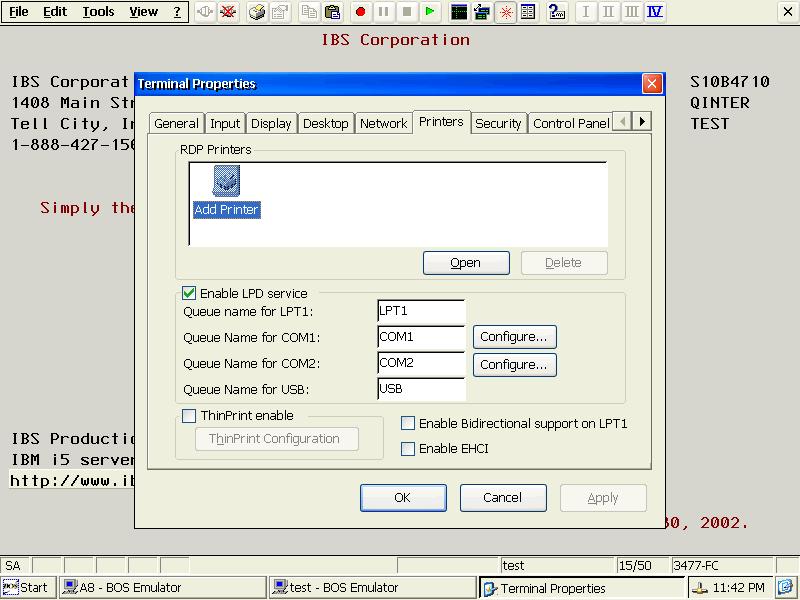Select the Roman numeral IV session icon

coord(655,12)
